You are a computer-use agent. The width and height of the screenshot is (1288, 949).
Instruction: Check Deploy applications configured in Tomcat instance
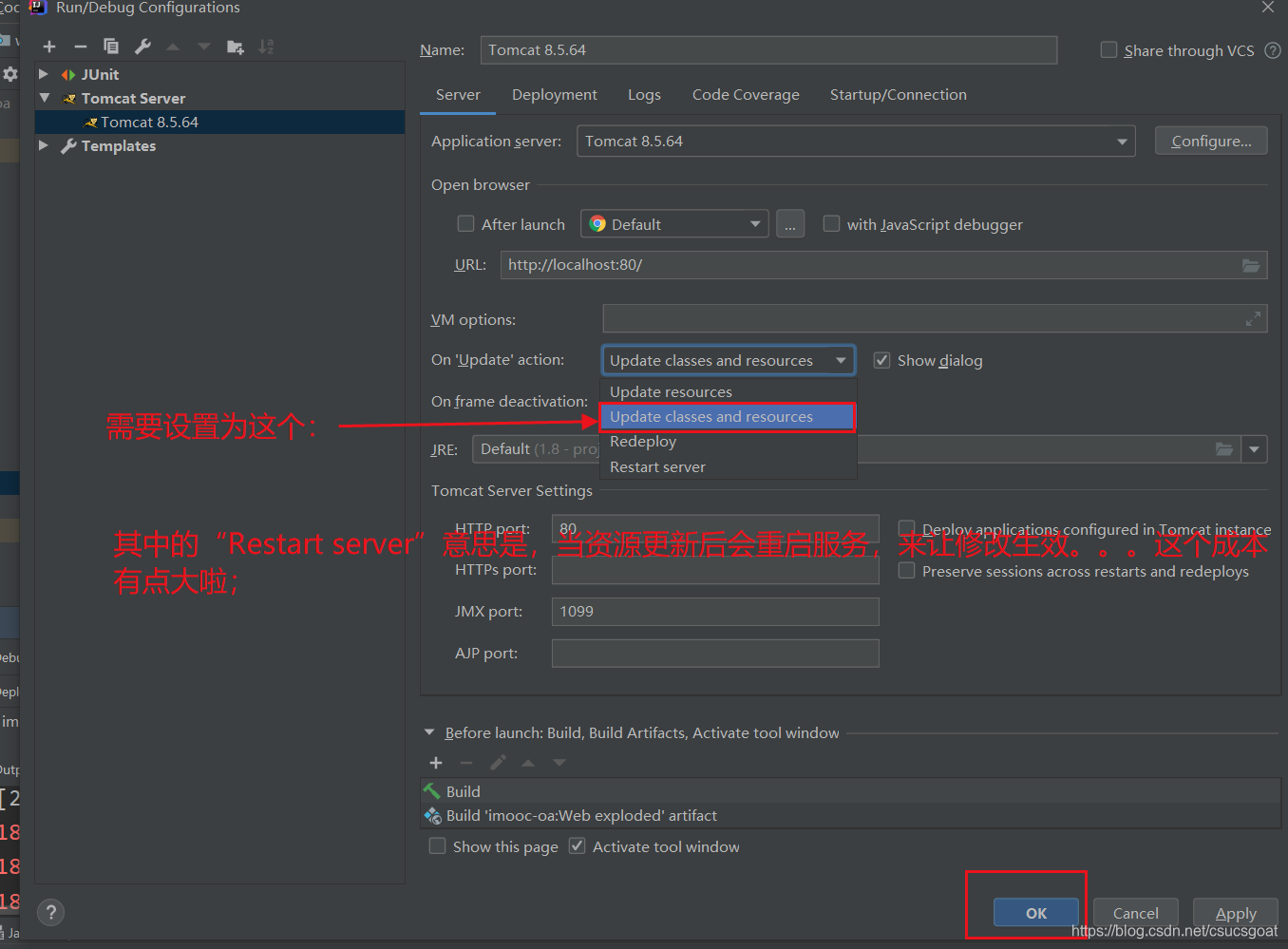click(x=907, y=528)
